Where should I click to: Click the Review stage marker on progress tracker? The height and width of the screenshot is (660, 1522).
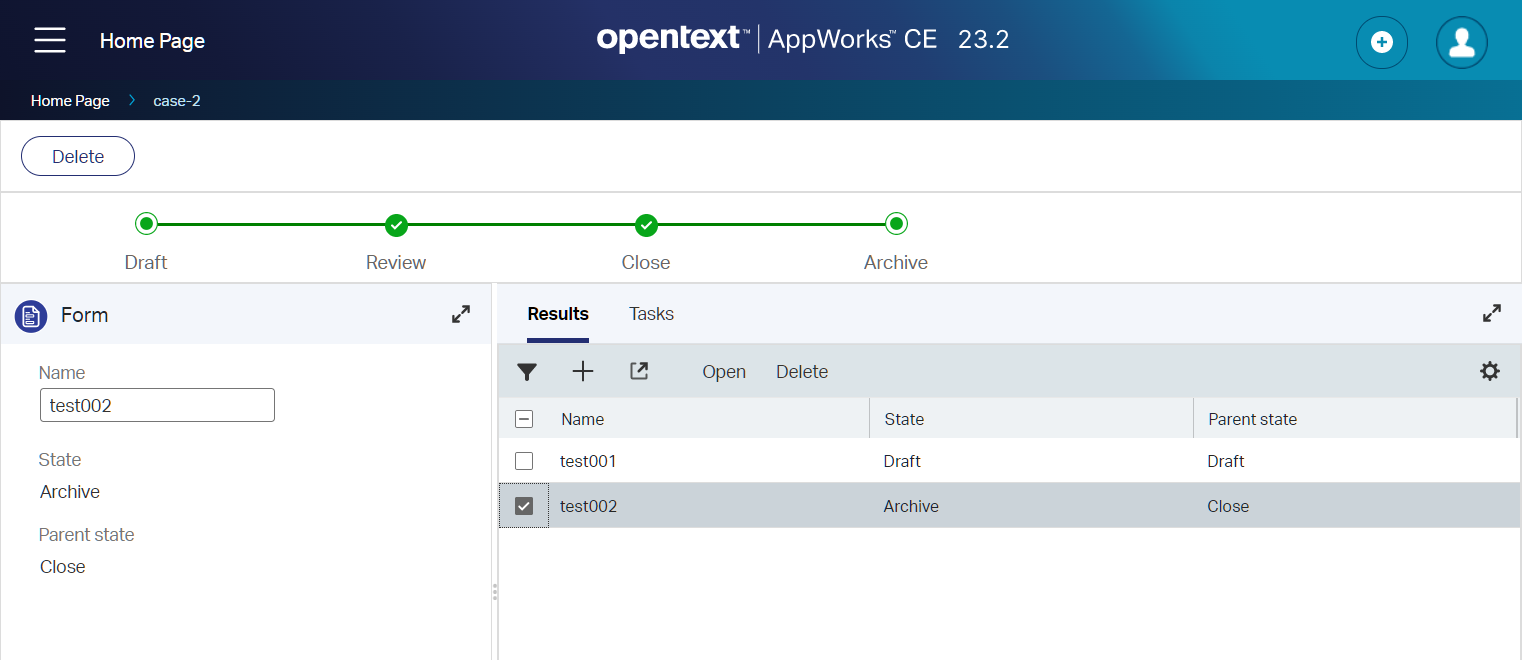[396, 225]
